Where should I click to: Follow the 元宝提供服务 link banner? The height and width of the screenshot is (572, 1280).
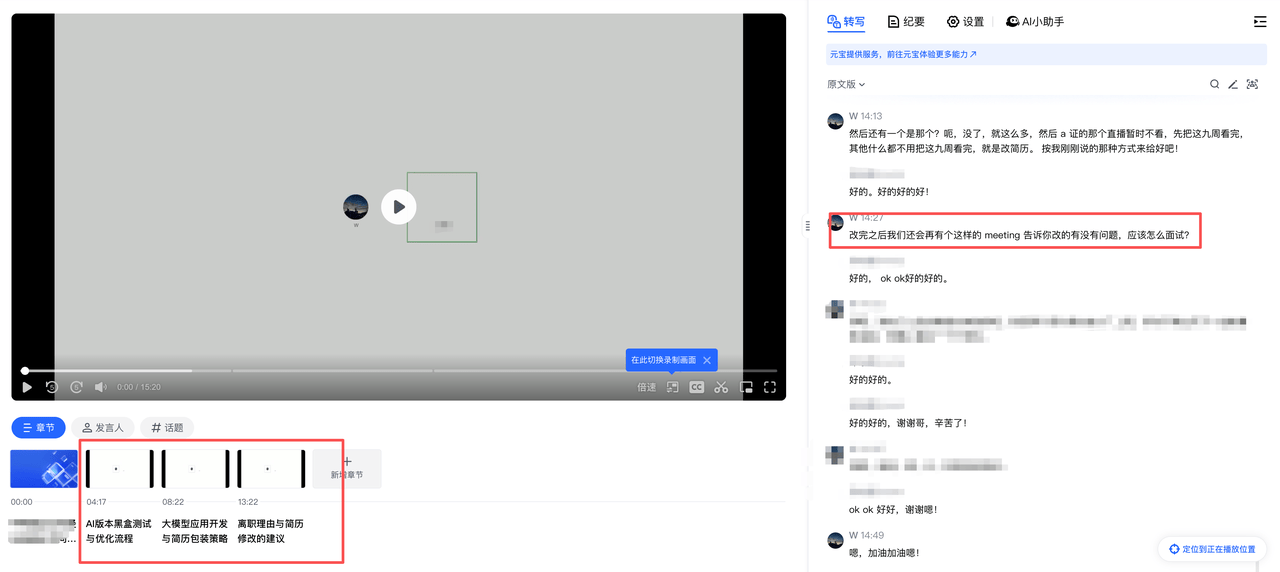pyautogui.click(x=903, y=55)
